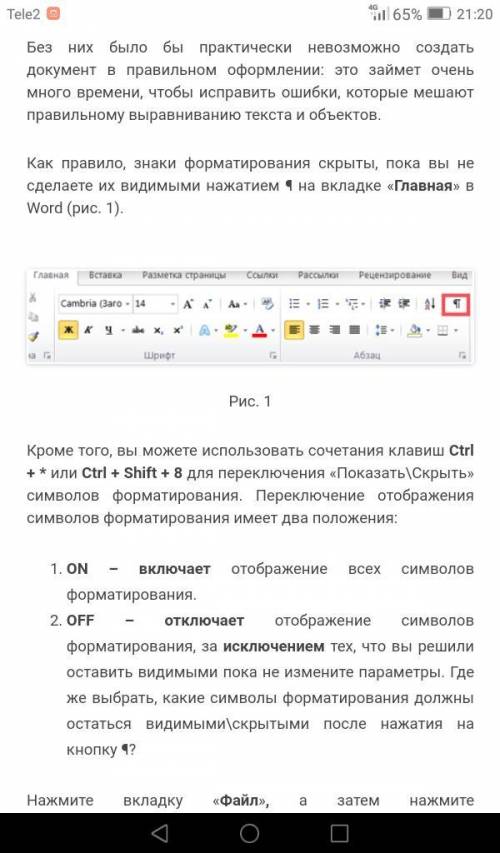
Task: Open the Вид ribbon tab
Action: tap(460, 275)
